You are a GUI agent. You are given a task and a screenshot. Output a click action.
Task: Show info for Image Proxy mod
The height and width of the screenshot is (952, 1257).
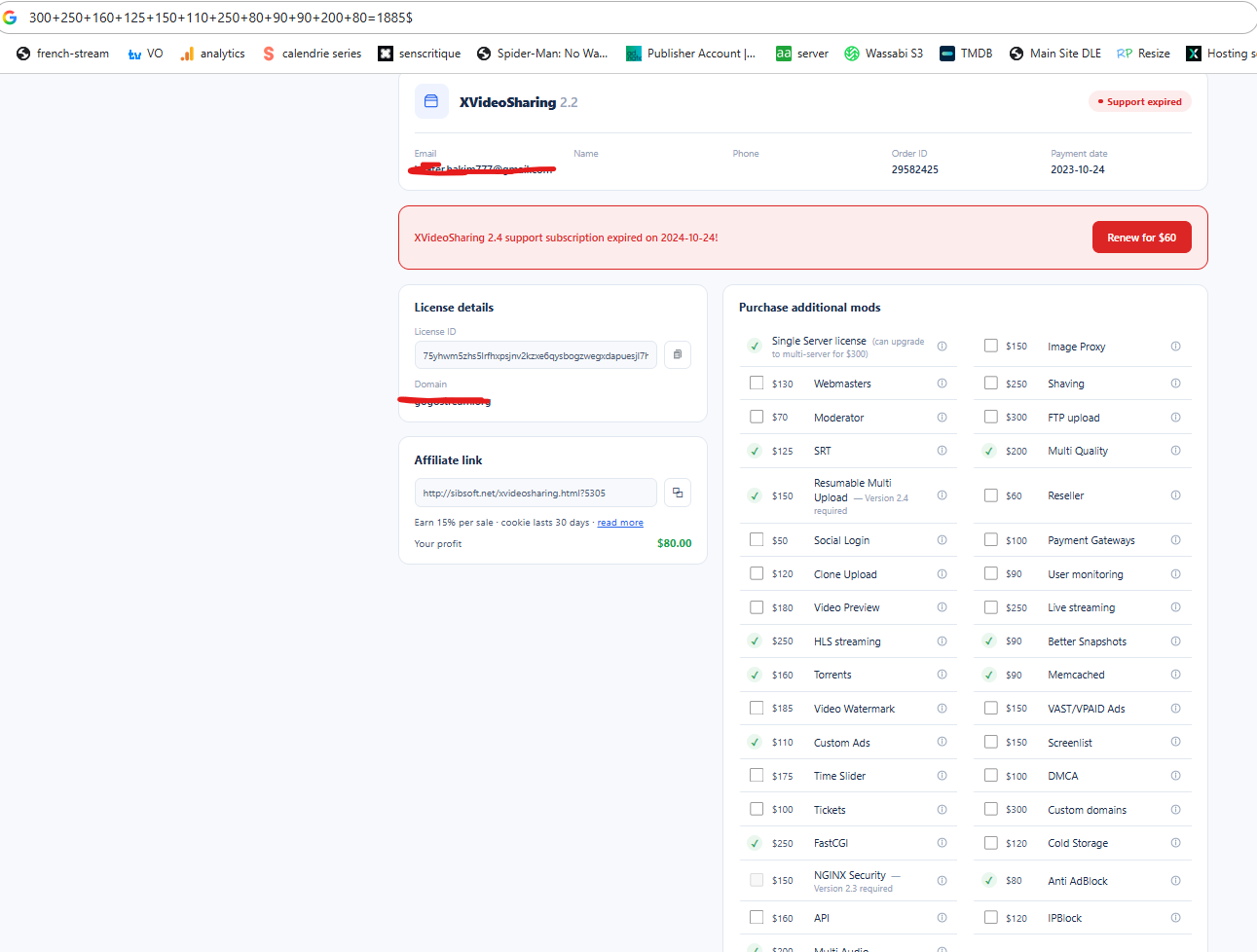pos(1175,347)
